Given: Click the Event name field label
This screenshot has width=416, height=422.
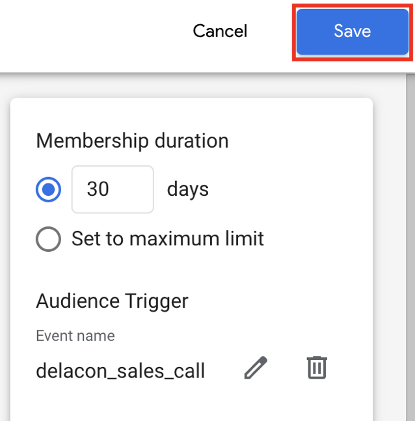Looking at the screenshot, I should point(75,336).
